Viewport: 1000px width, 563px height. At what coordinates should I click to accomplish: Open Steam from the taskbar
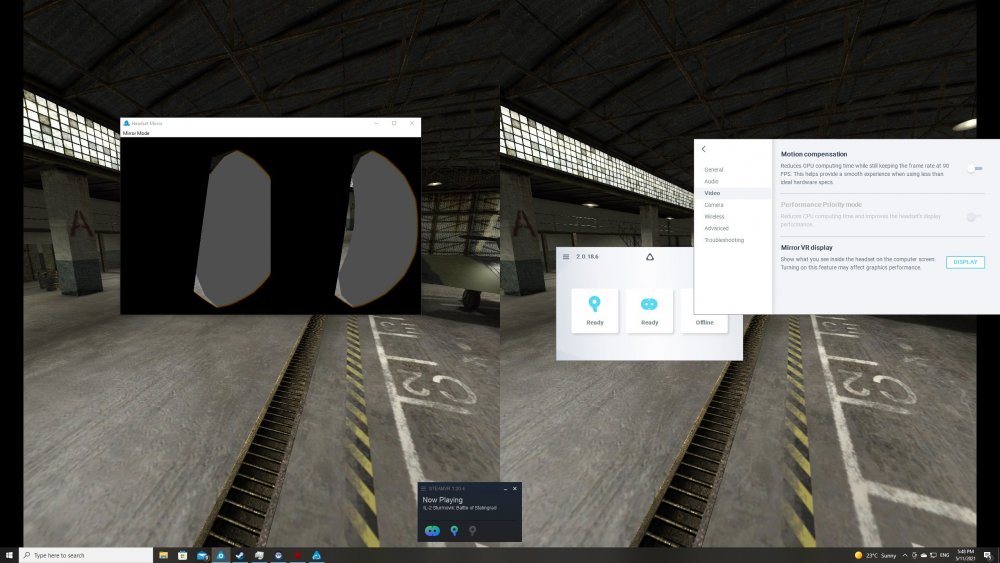[x=240, y=555]
